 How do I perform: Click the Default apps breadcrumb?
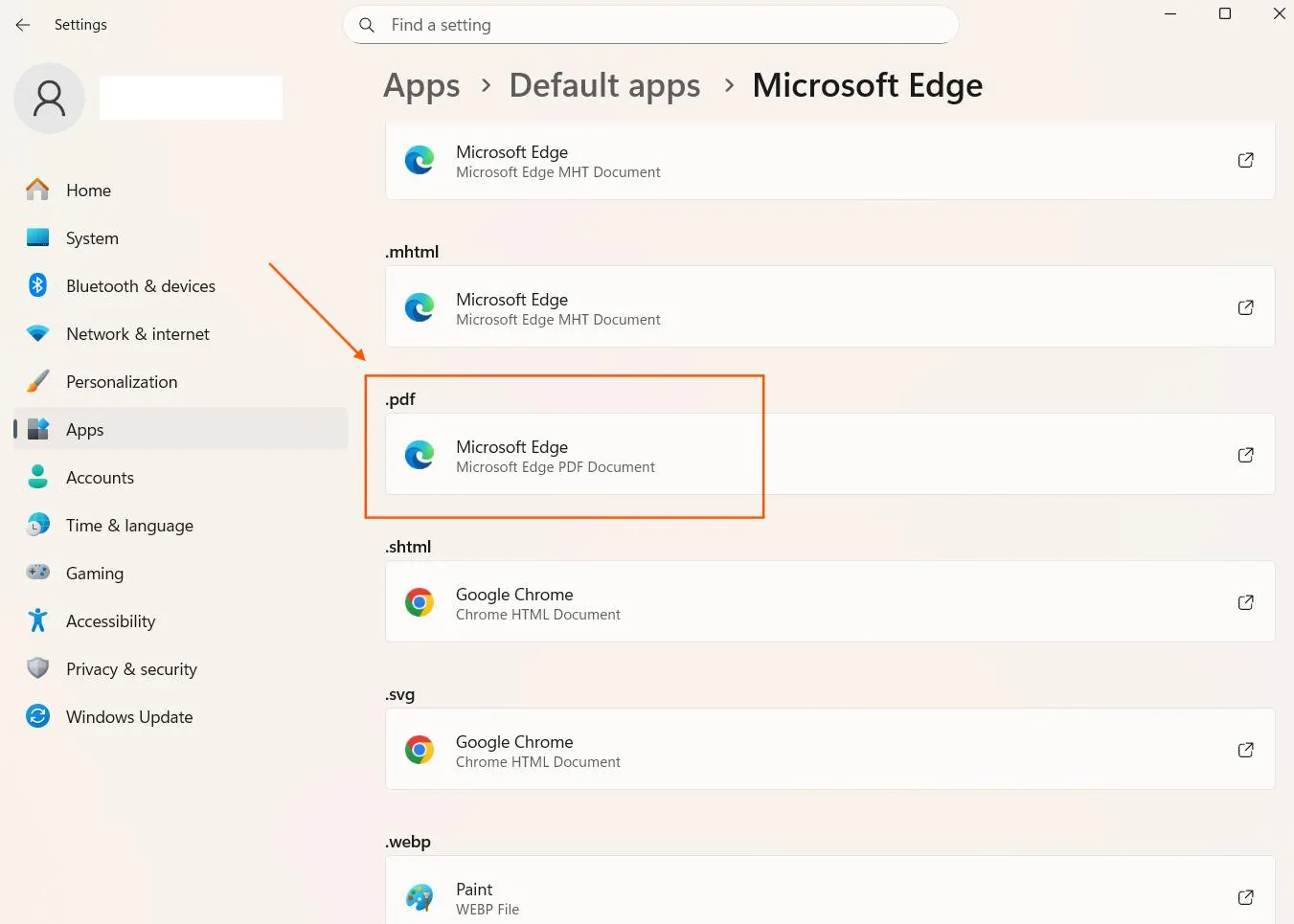(x=604, y=85)
